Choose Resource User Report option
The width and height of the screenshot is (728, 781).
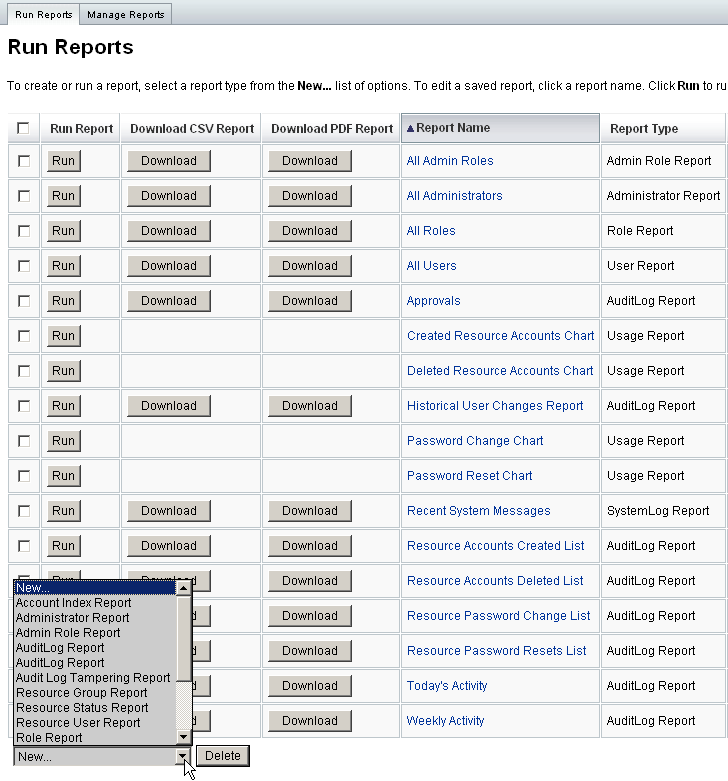point(95,723)
